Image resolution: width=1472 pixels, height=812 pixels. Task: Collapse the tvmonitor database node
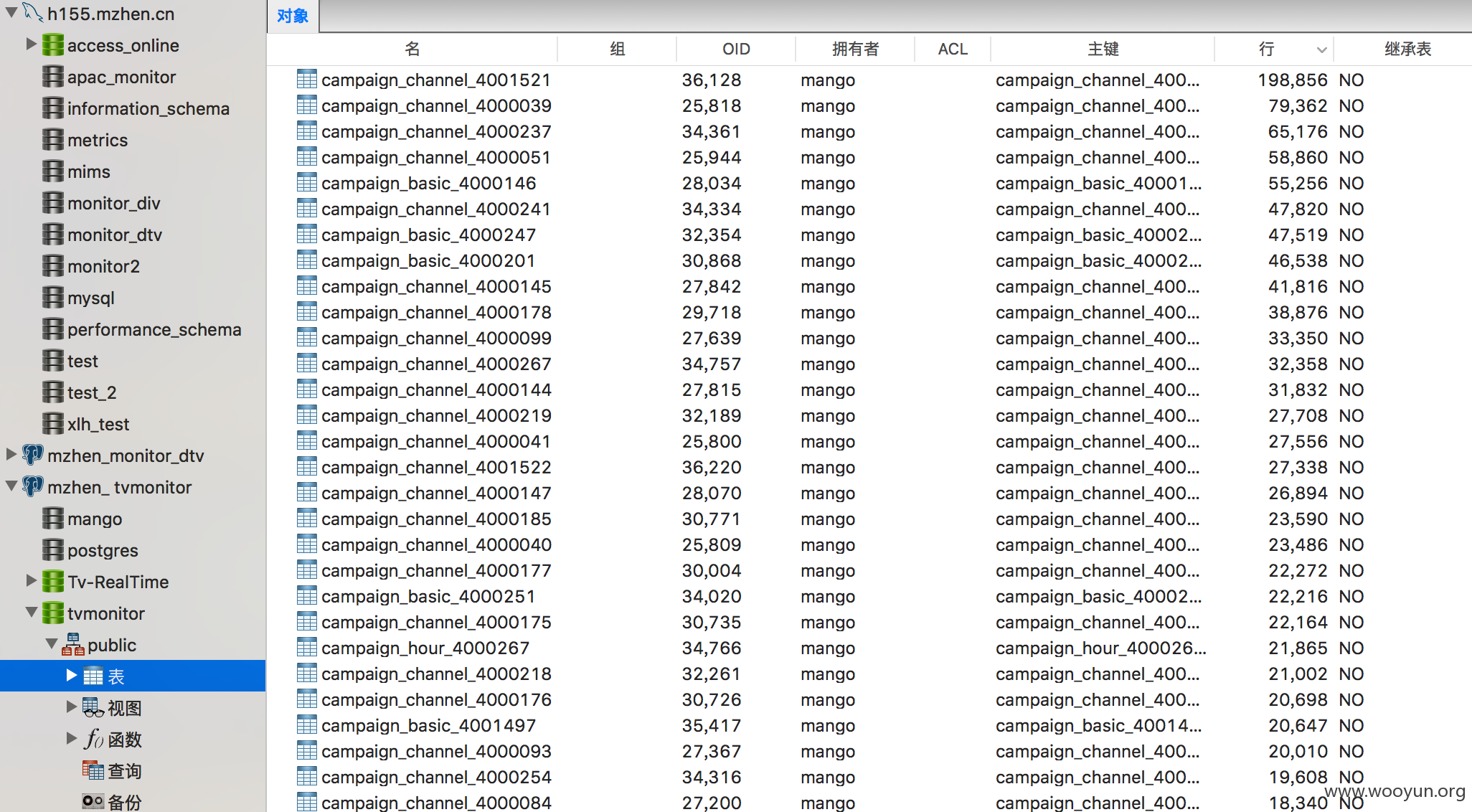pos(32,613)
